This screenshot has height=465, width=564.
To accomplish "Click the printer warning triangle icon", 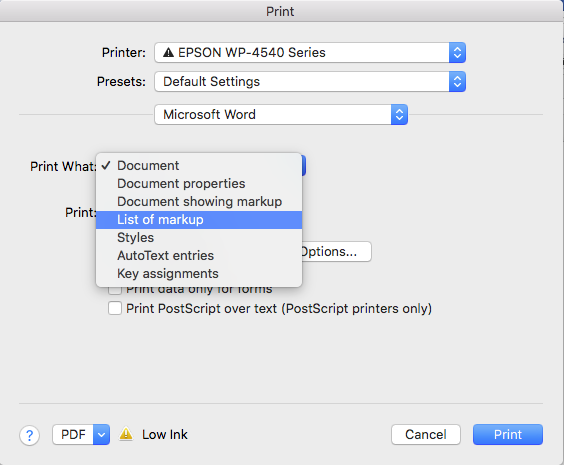I will pyautogui.click(x=168, y=53).
